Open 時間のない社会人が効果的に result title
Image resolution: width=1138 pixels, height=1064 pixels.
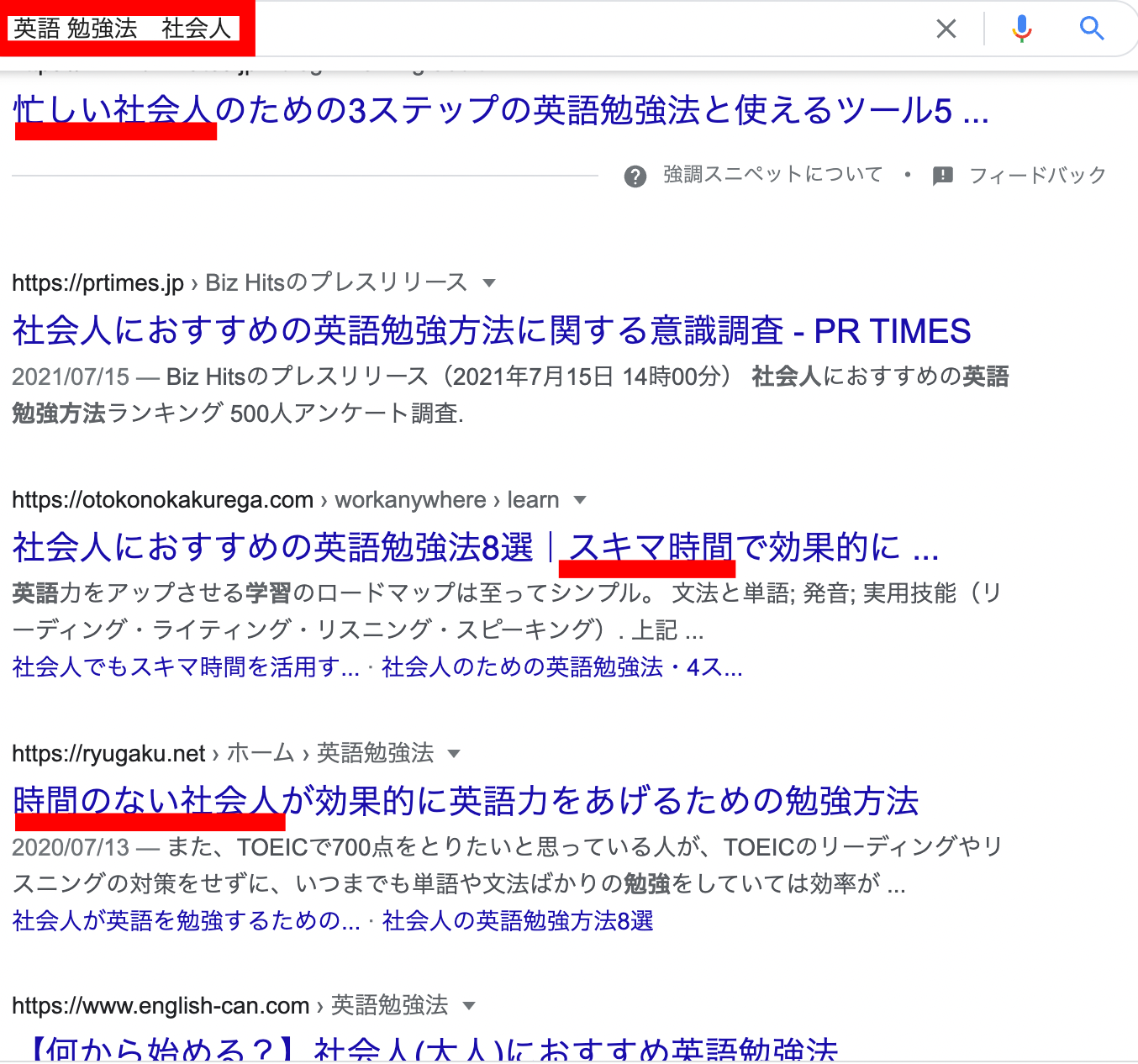click(x=466, y=801)
